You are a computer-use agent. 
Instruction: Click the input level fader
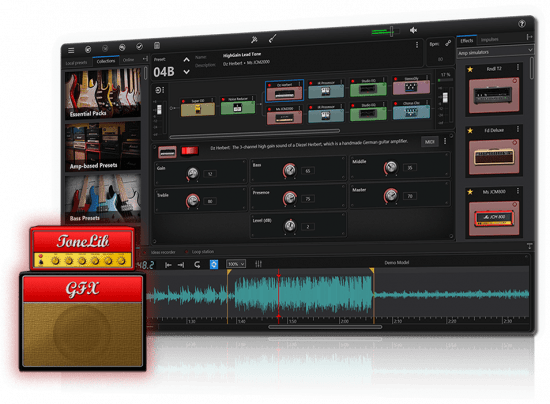(159, 109)
